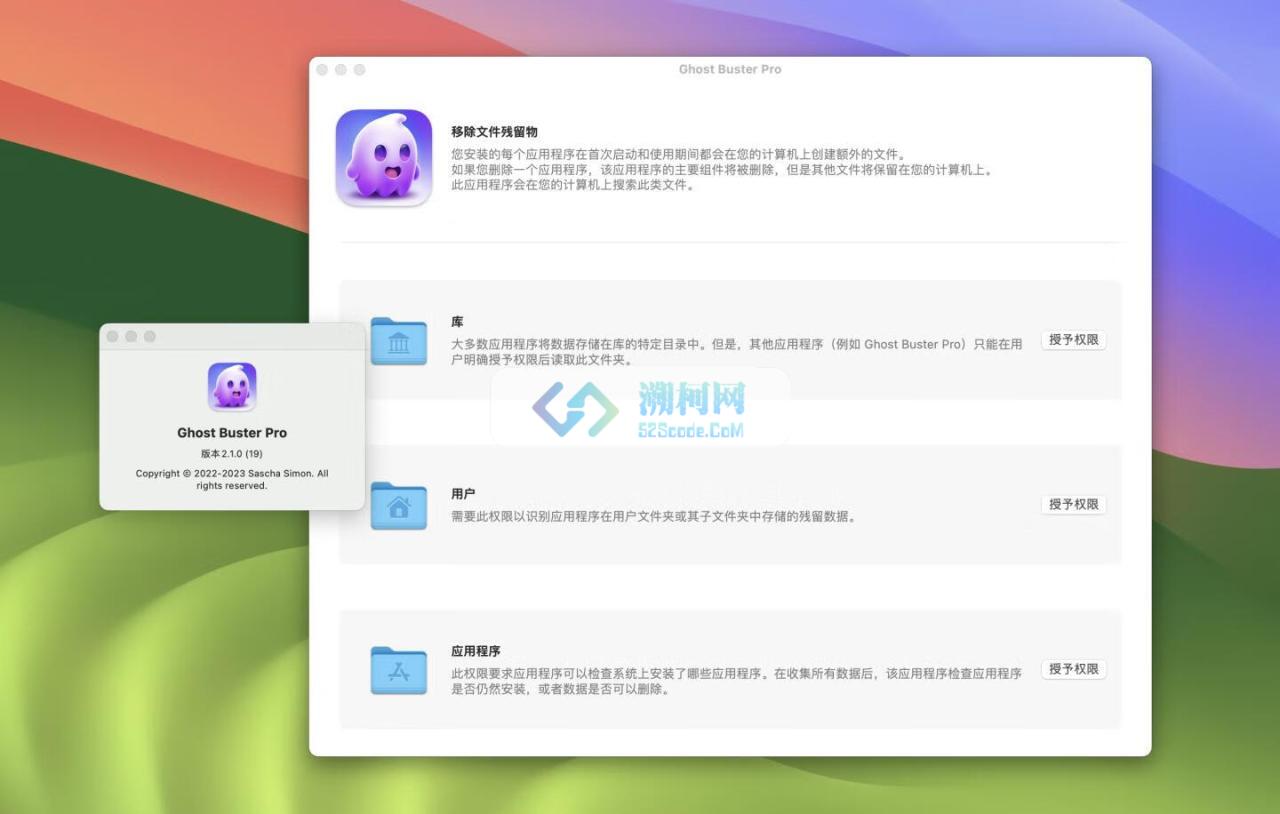Image resolution: width=1280 pixels, height=814 pixels.
Task: Close the About Ghost Buster Pro window
Action: point(113,337)
